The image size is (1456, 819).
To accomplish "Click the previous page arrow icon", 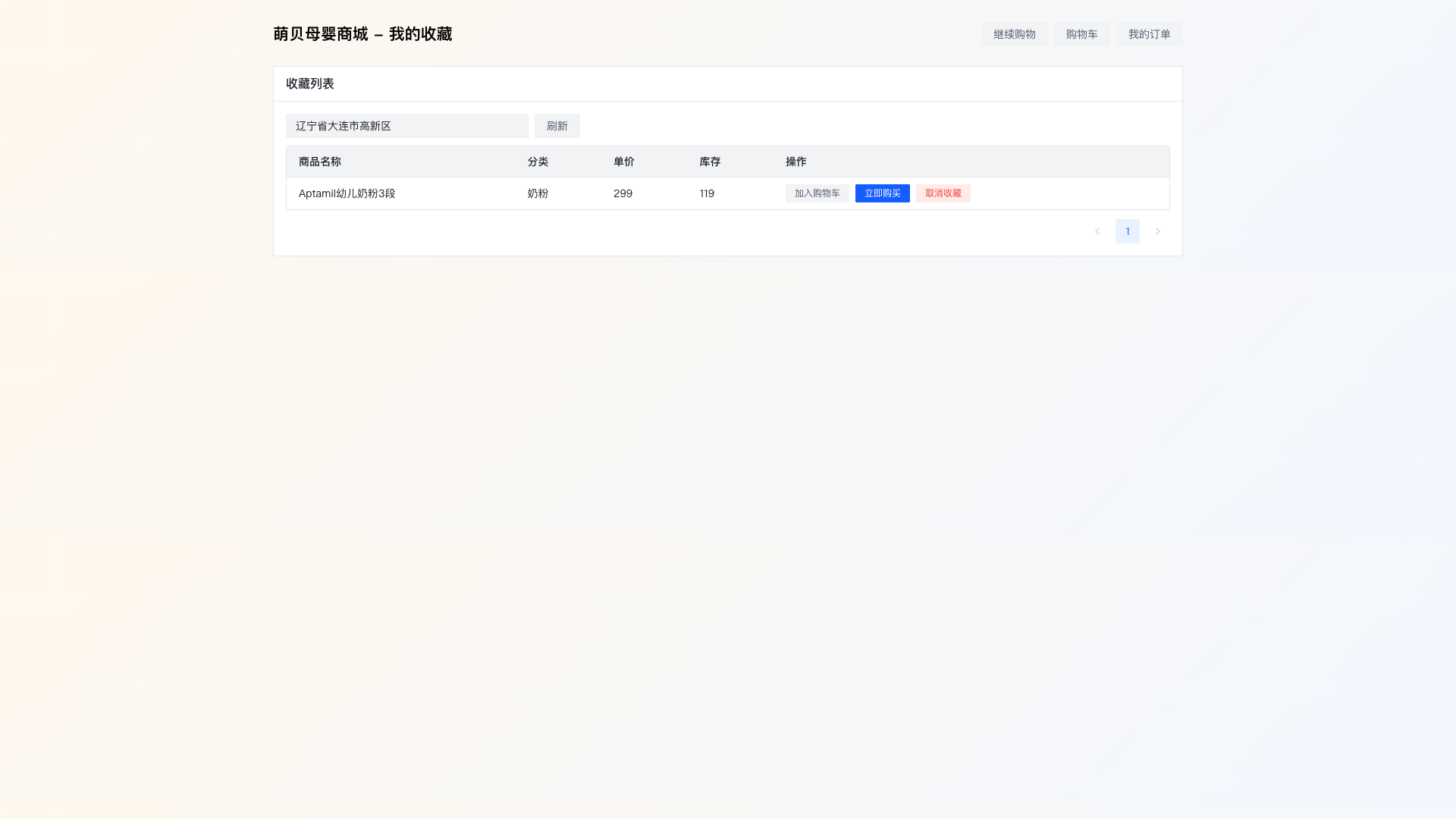I will point(1097,231).
